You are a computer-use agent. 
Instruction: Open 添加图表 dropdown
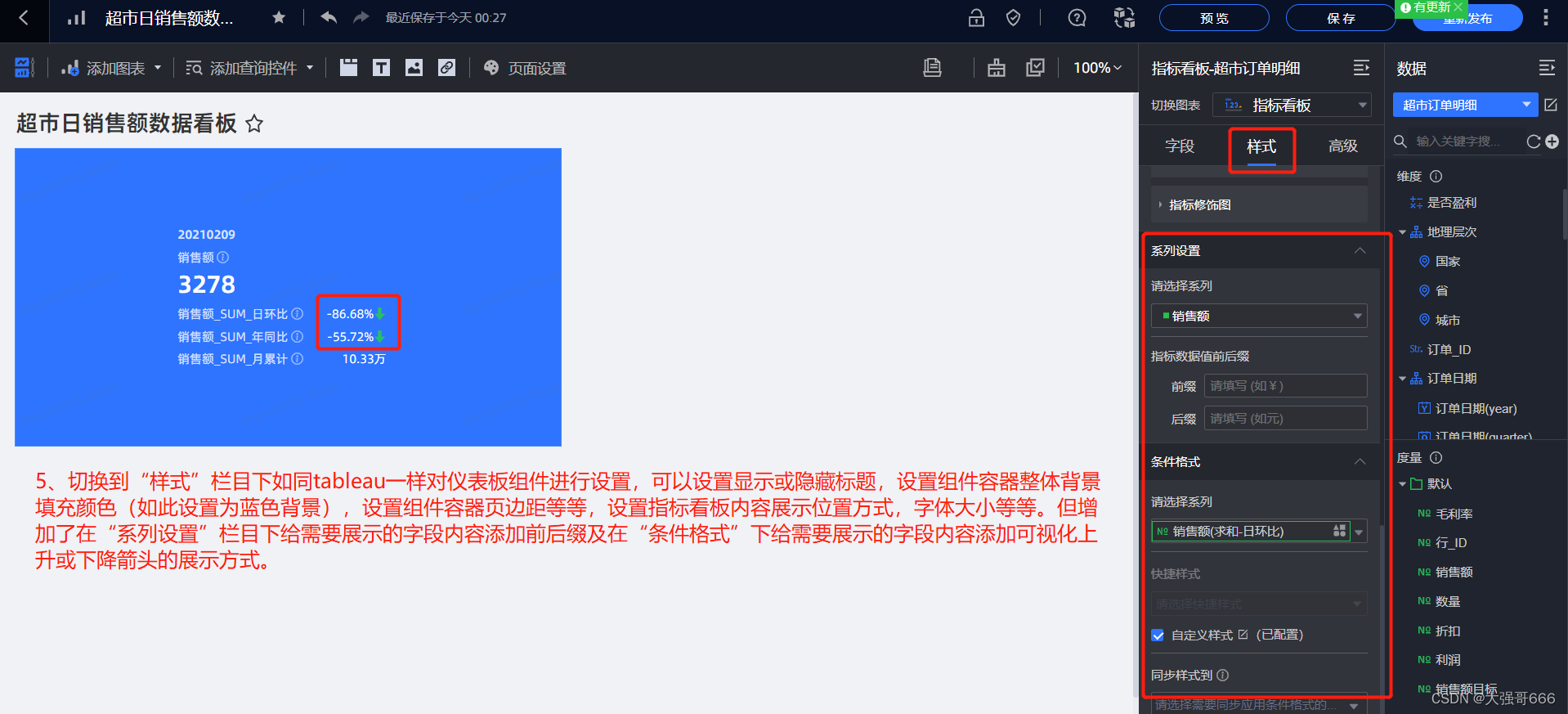[111, 68]
